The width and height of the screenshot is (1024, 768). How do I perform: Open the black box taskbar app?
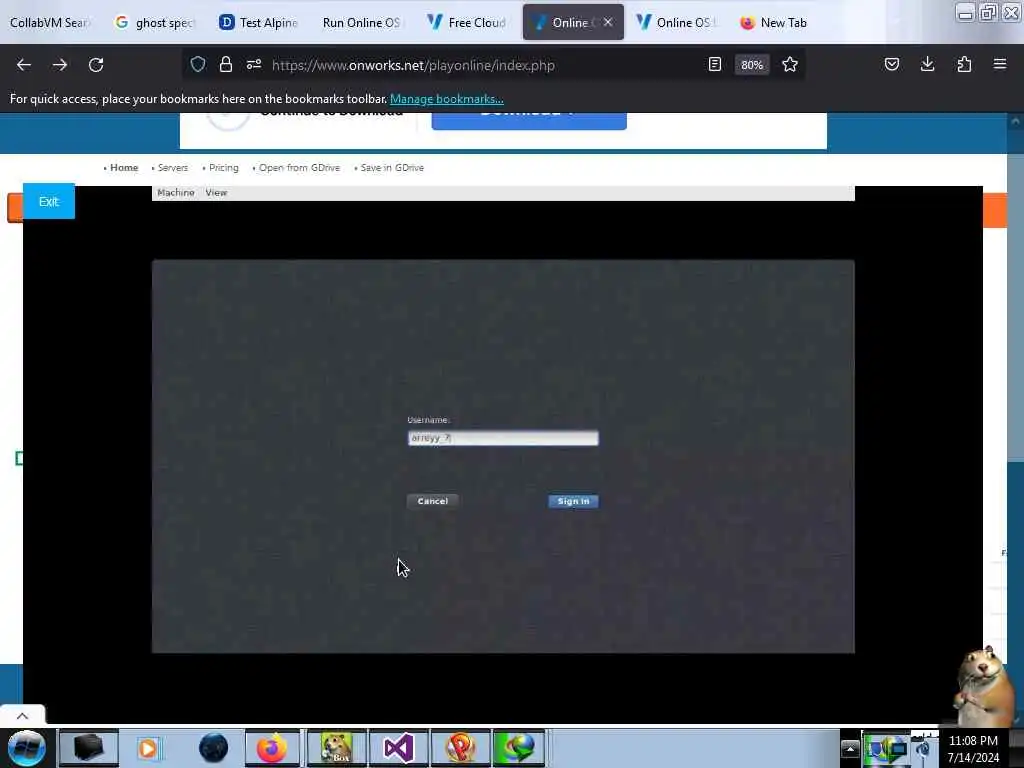pos(88,748)
